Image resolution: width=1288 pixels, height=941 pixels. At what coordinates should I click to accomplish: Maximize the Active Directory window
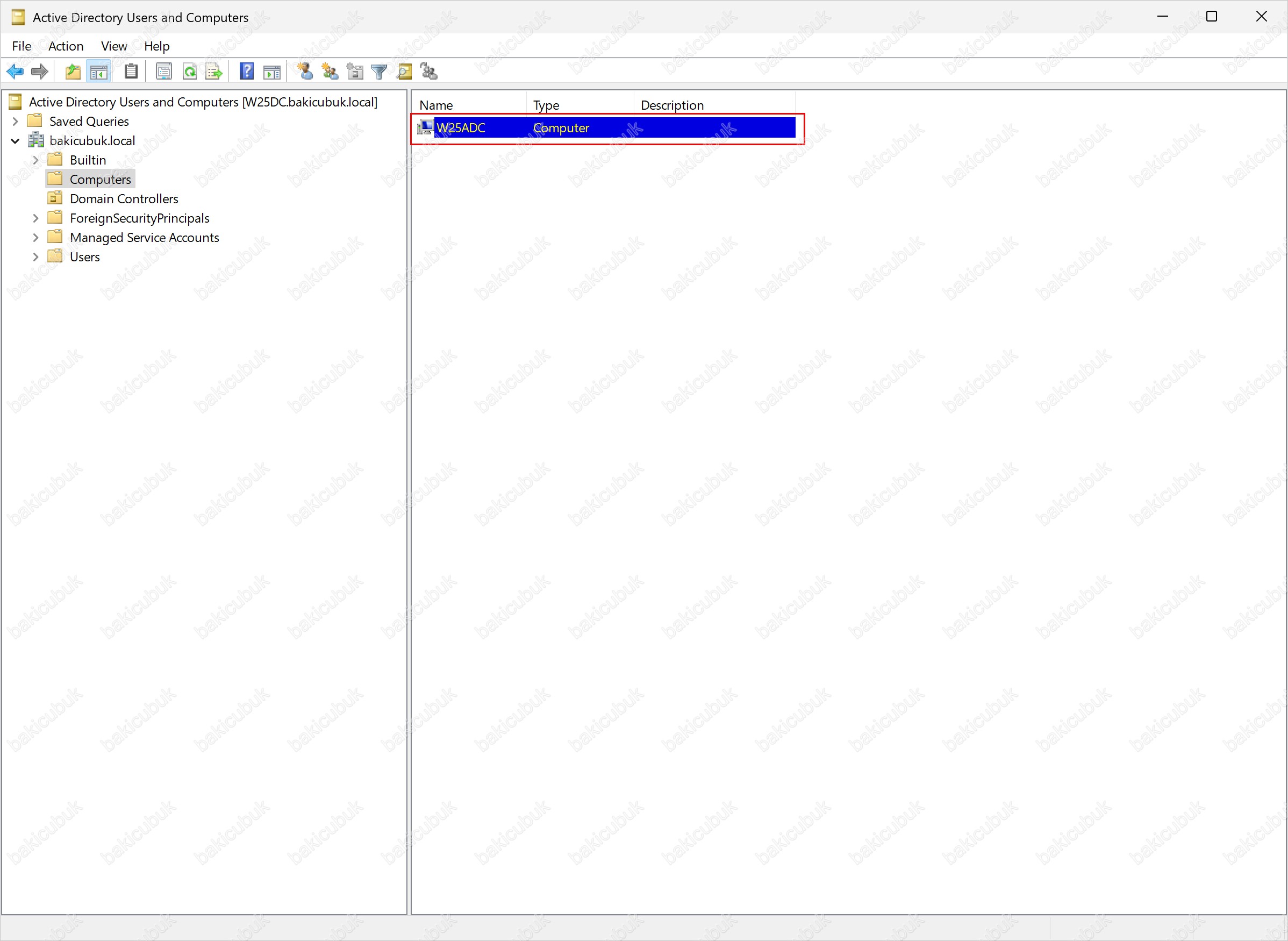pos(1212,17)
